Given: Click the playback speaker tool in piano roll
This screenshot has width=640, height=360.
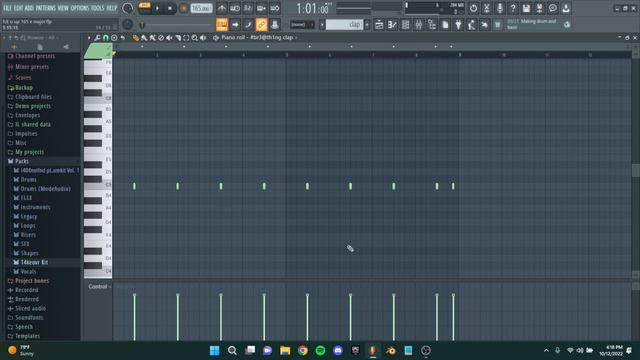Looking at the screenshot, I should pos(203,38).
